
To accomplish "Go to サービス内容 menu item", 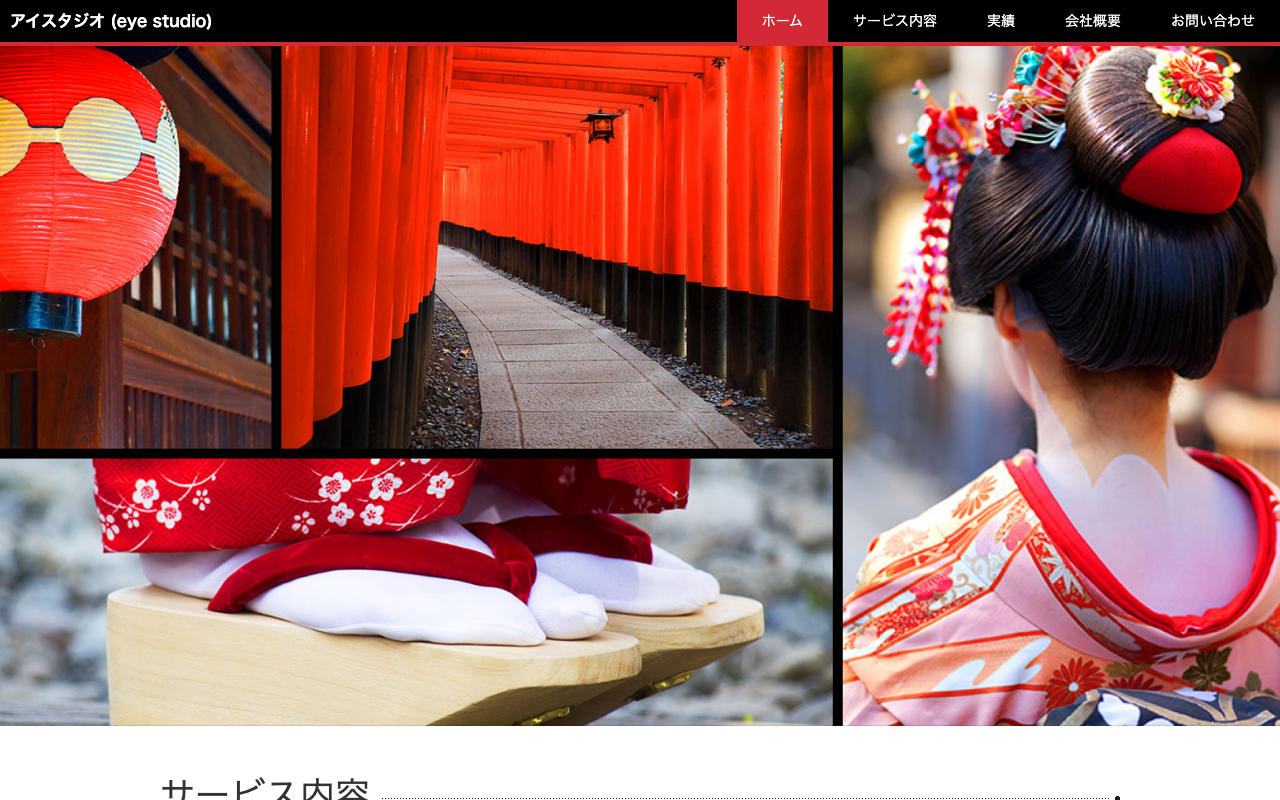I will pos(895,21).
